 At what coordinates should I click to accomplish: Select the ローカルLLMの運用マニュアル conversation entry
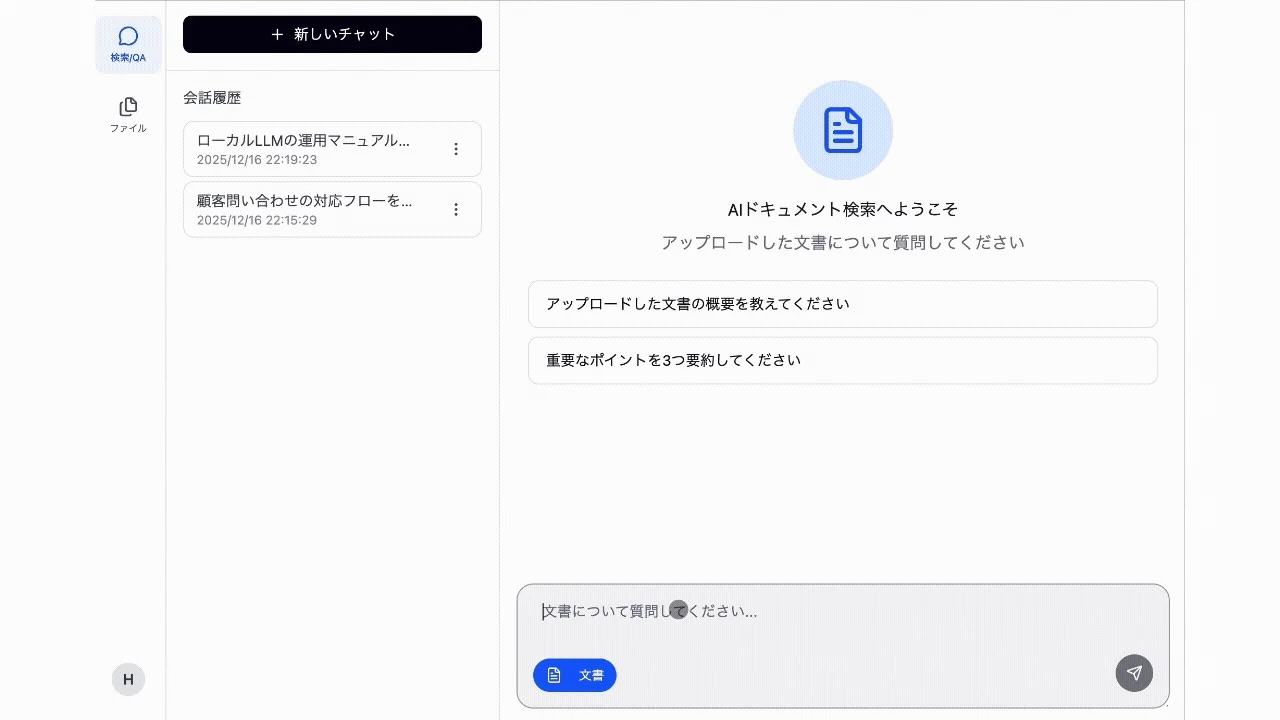pos(310,148)
